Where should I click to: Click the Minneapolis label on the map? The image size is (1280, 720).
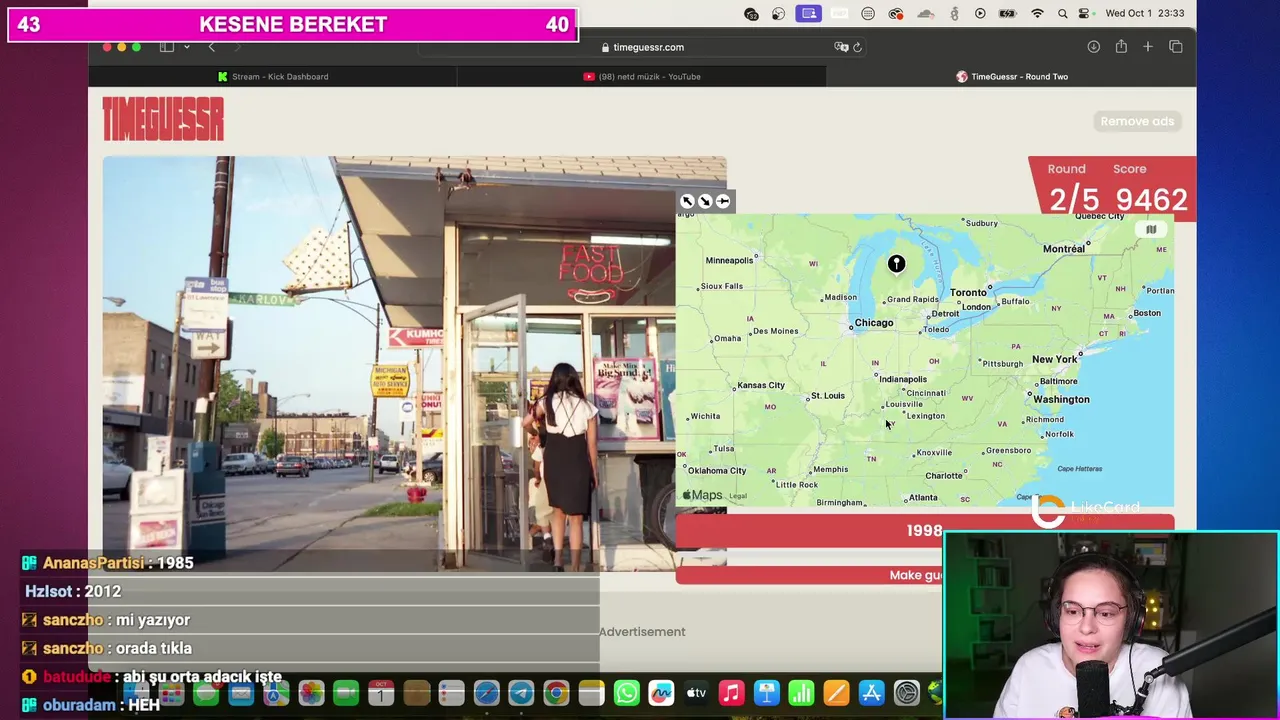pyautogui.click(x=729, y=261)
